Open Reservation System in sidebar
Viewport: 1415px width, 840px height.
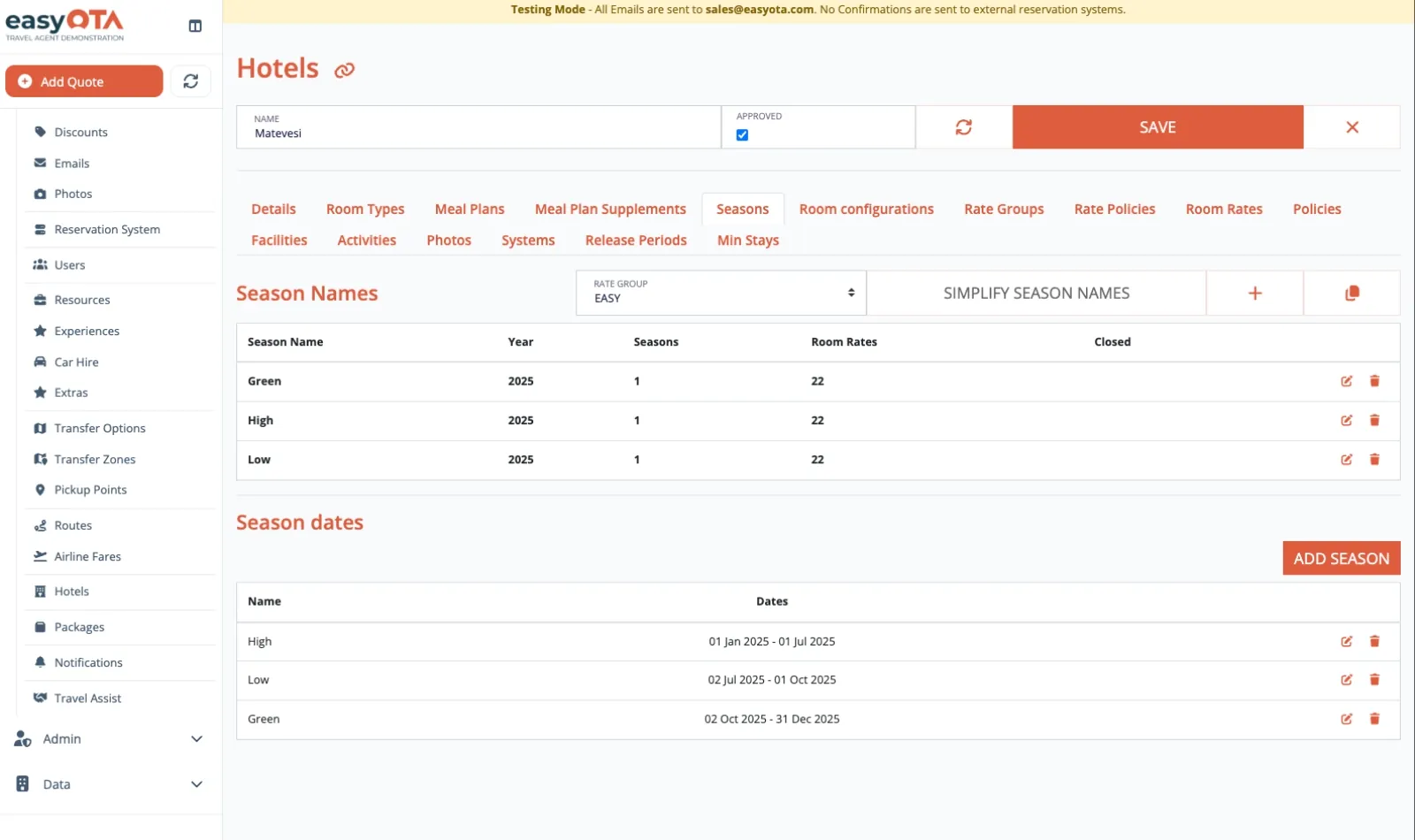(107, 229)
